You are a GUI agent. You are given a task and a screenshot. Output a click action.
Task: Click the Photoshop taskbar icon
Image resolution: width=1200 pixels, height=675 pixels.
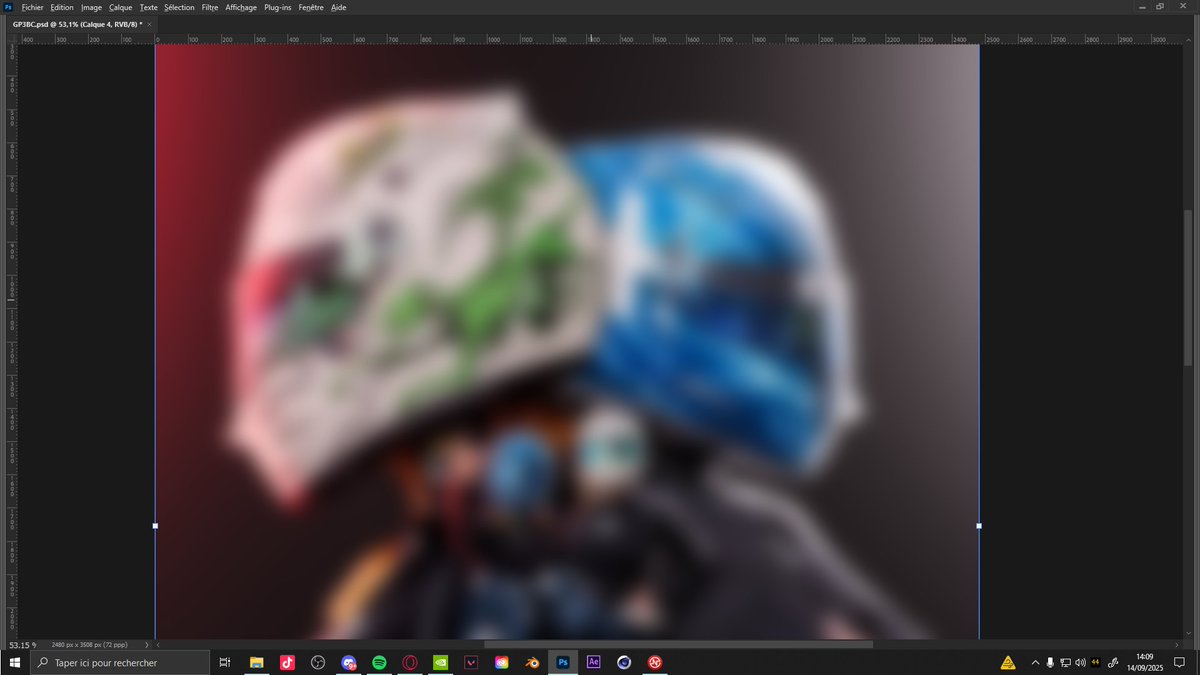point(563,662)
